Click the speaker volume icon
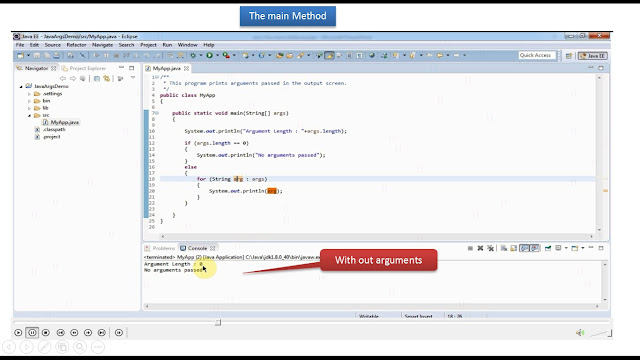Image resolution: width=640 pixels, height=360 pixels. pyautogui.click(x=580, y=333)
